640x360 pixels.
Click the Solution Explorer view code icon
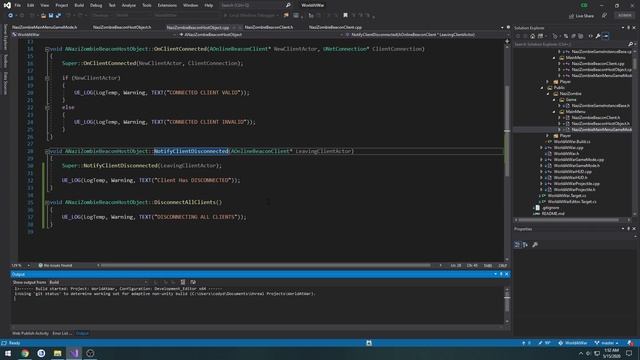coord(590,36)
